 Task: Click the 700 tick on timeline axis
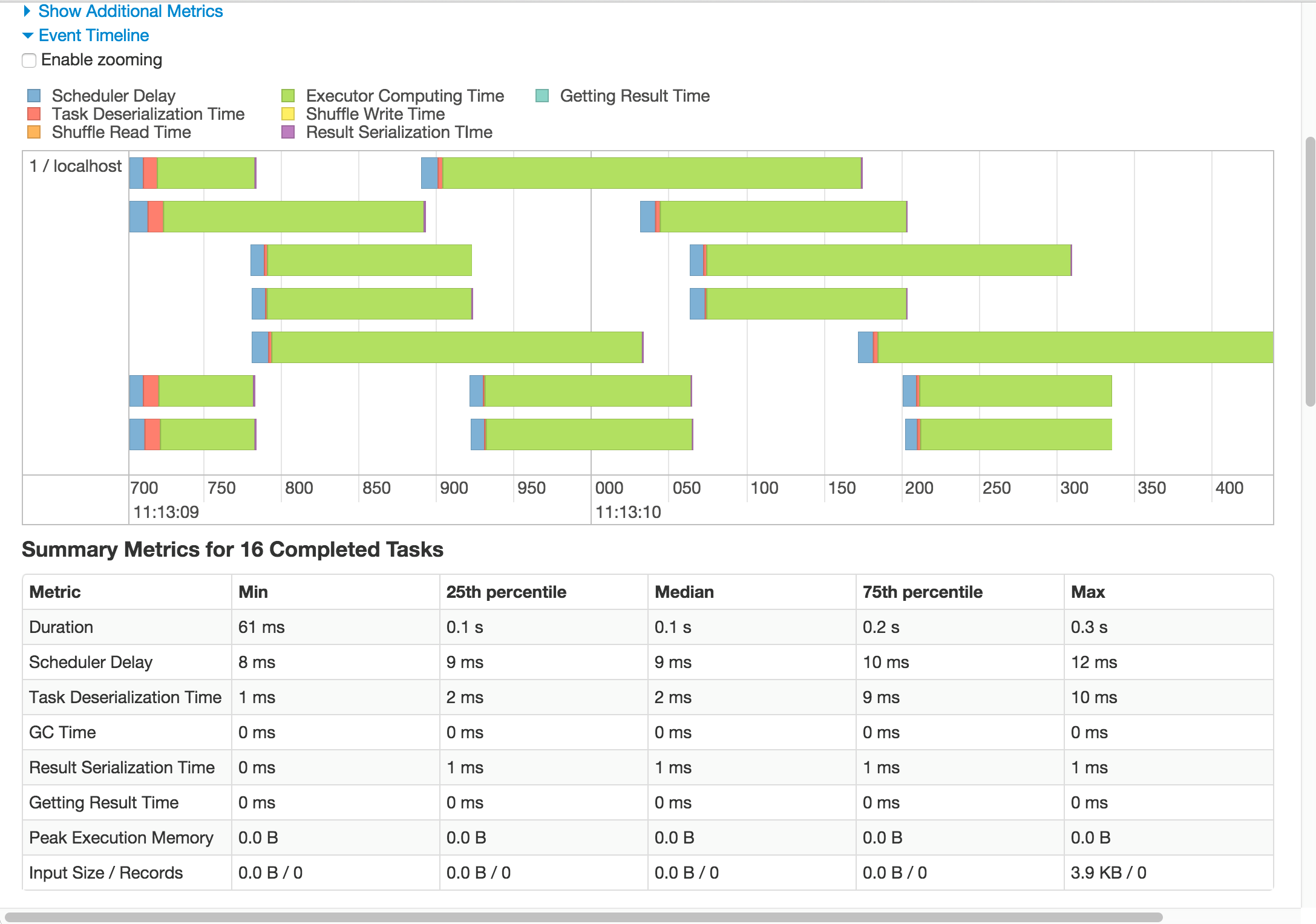144,488
